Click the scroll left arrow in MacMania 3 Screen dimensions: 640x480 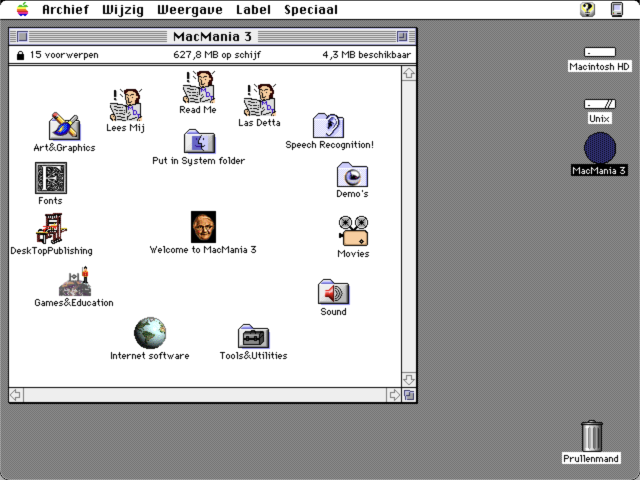coord(16,395)
